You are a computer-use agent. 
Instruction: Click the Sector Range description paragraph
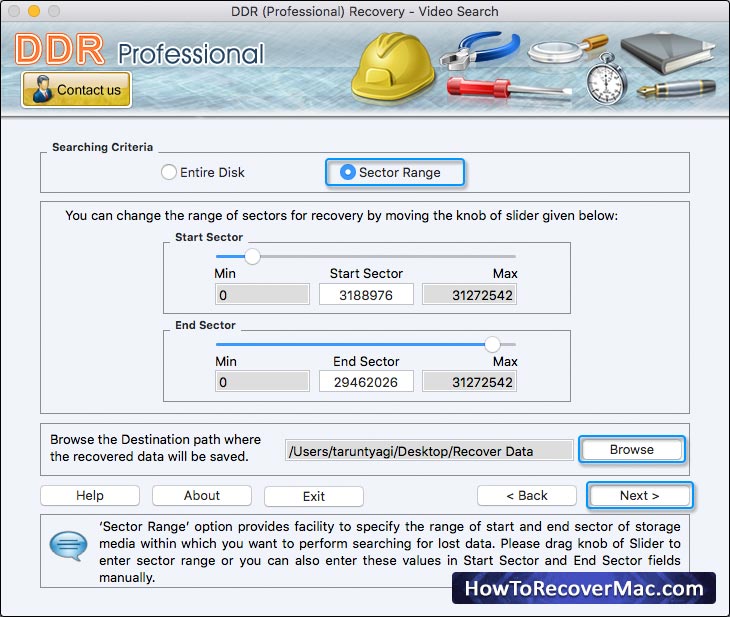tap(390, 551)
